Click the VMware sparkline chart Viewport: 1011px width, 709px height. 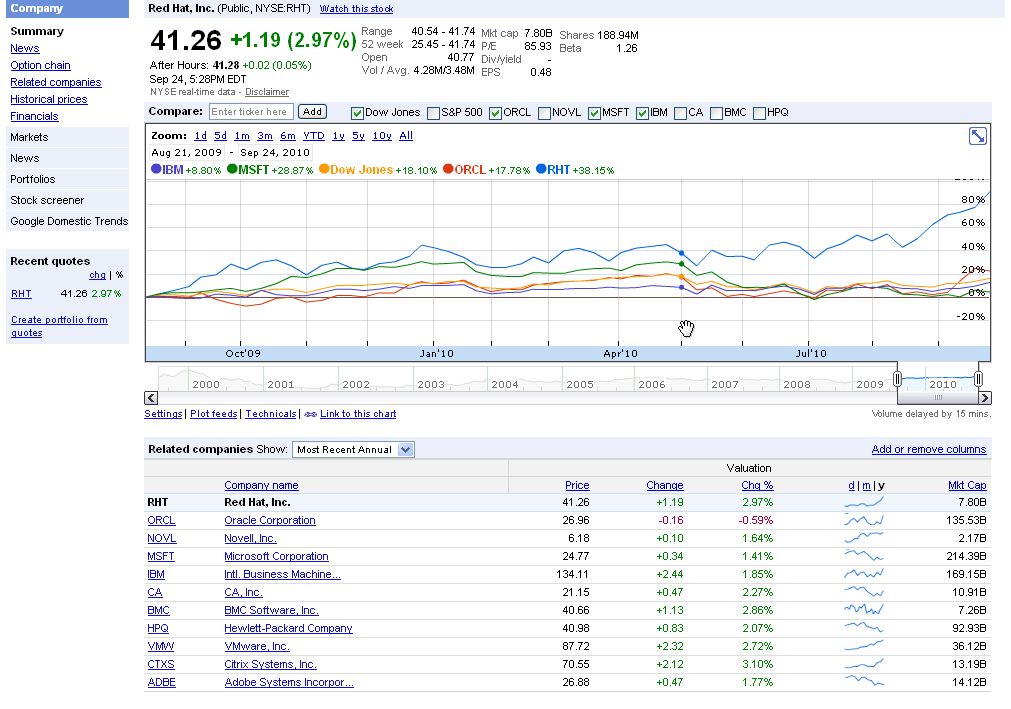tap(864, 647)
